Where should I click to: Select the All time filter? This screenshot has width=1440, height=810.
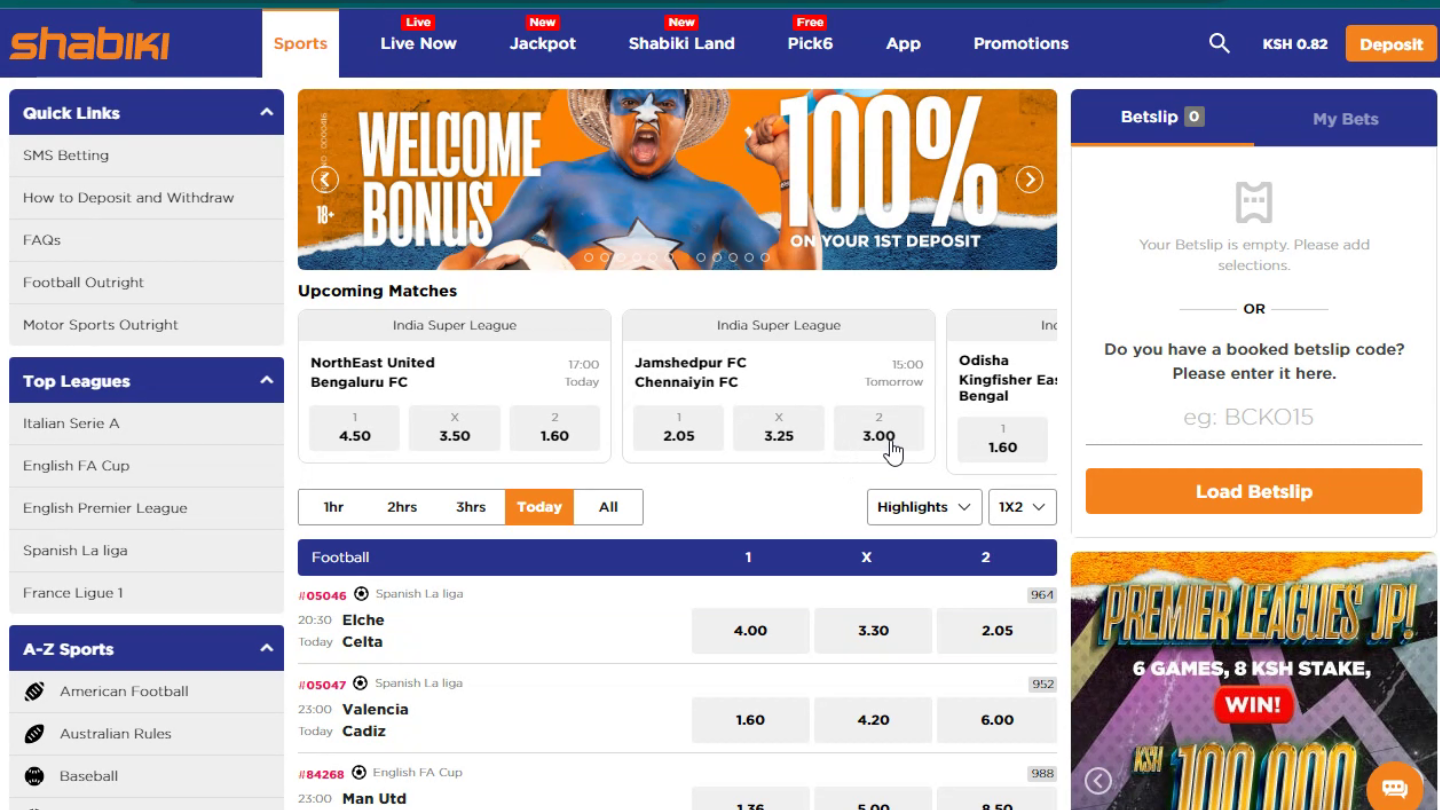coord(608,507)
